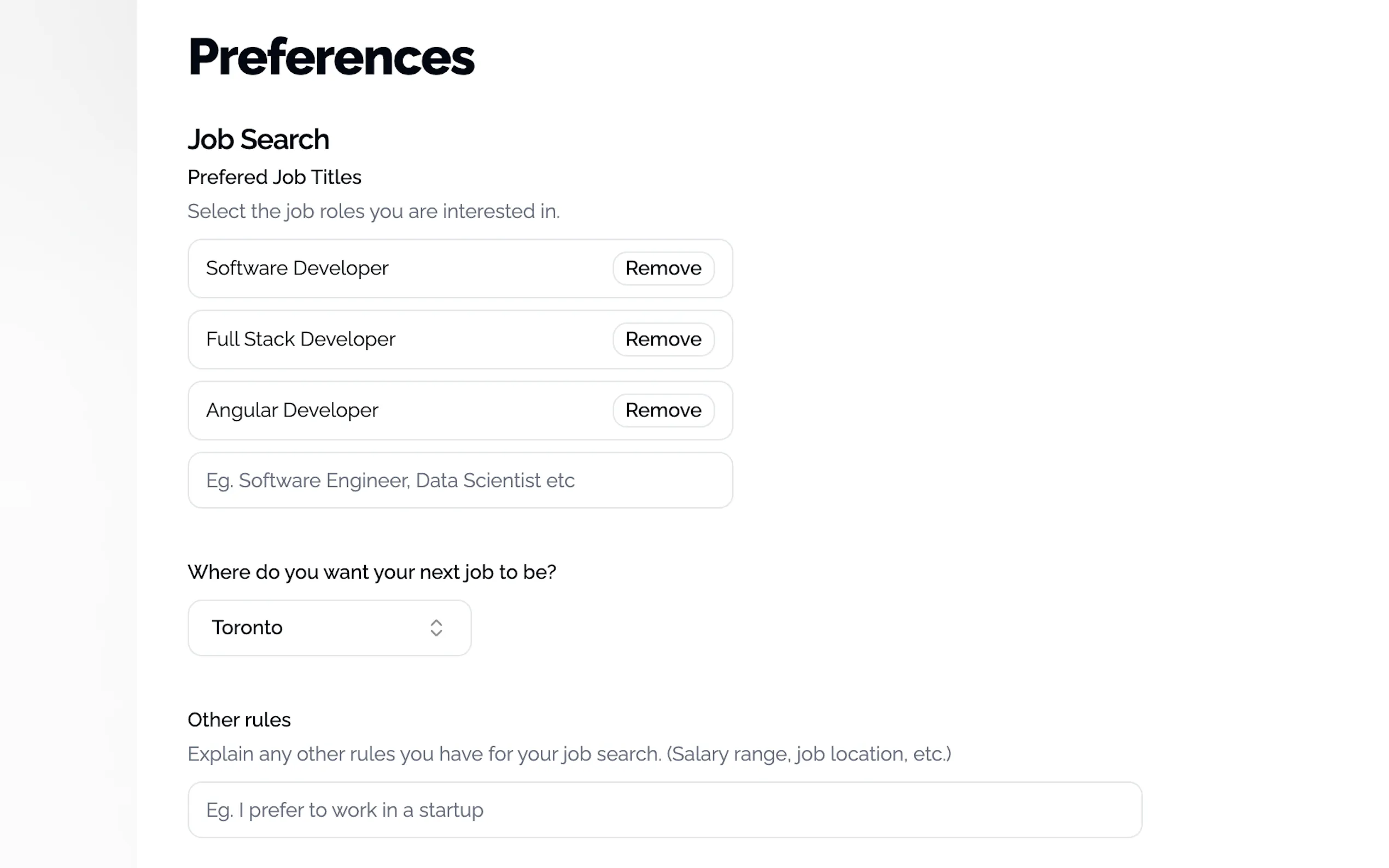Remove the Full Stack Developer job title
The height and width of the screenshot is (868, 1389).
point(663,339)
